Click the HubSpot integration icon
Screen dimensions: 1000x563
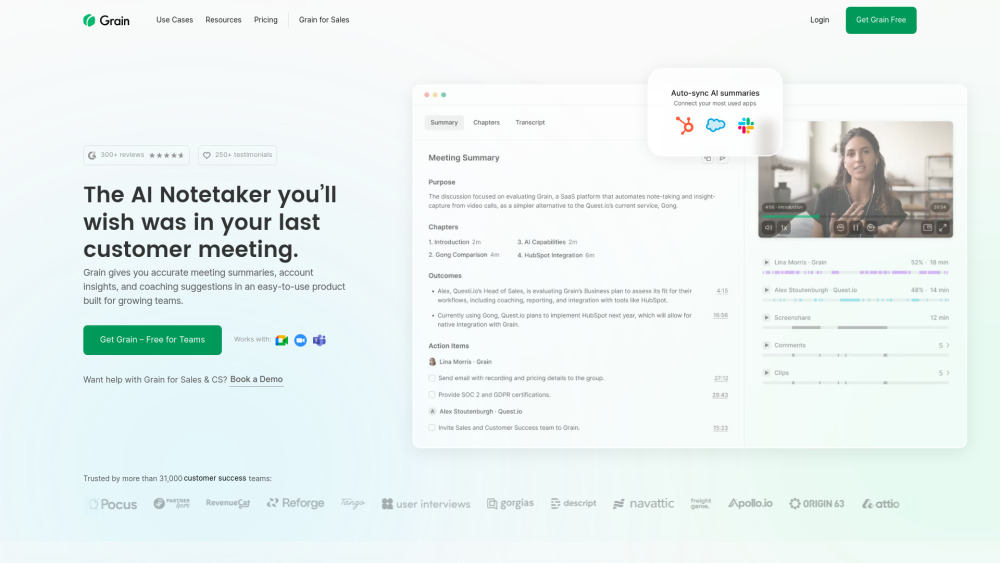[685, 125]
